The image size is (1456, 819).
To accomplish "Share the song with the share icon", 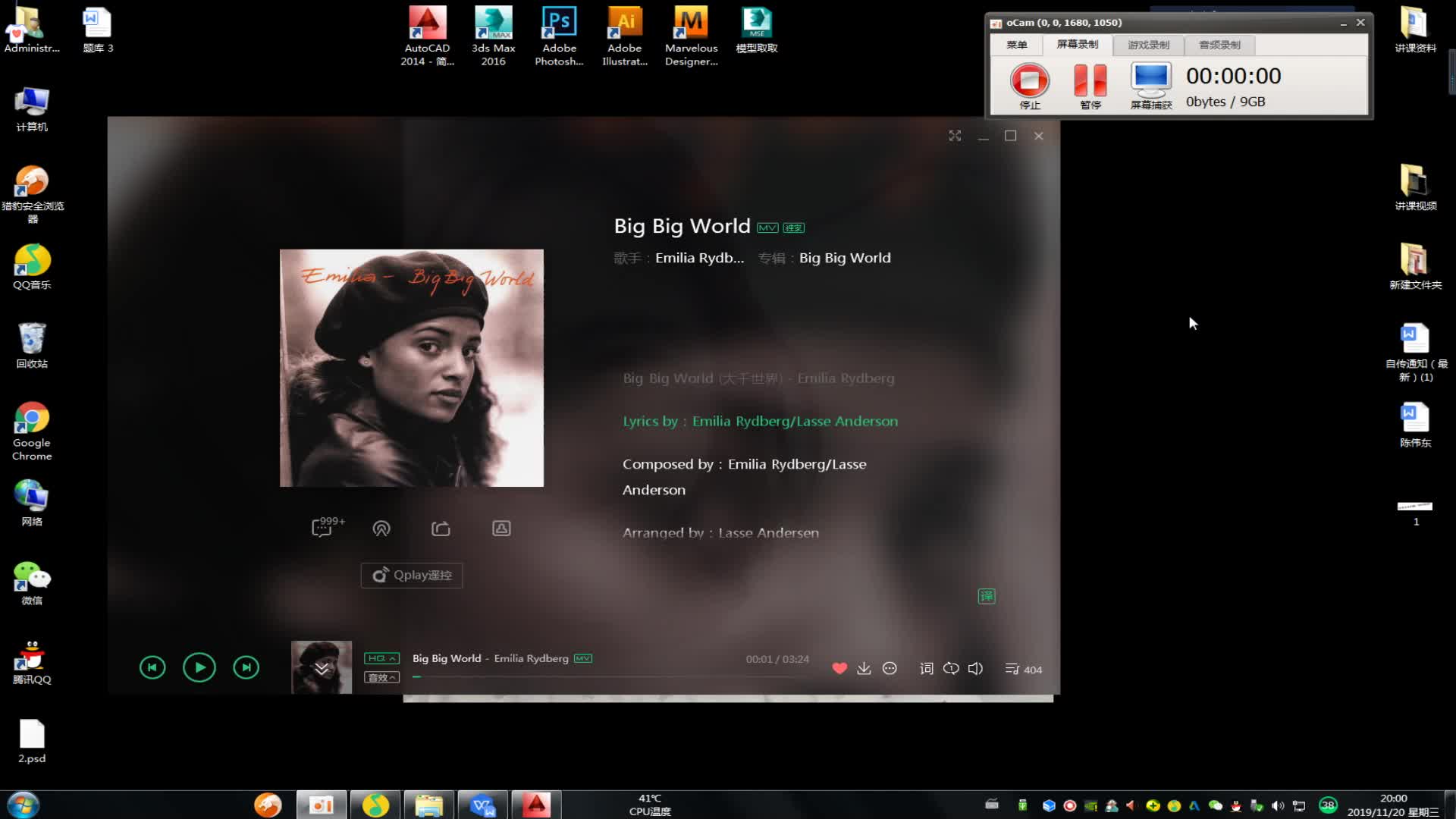I will point(441,529).
